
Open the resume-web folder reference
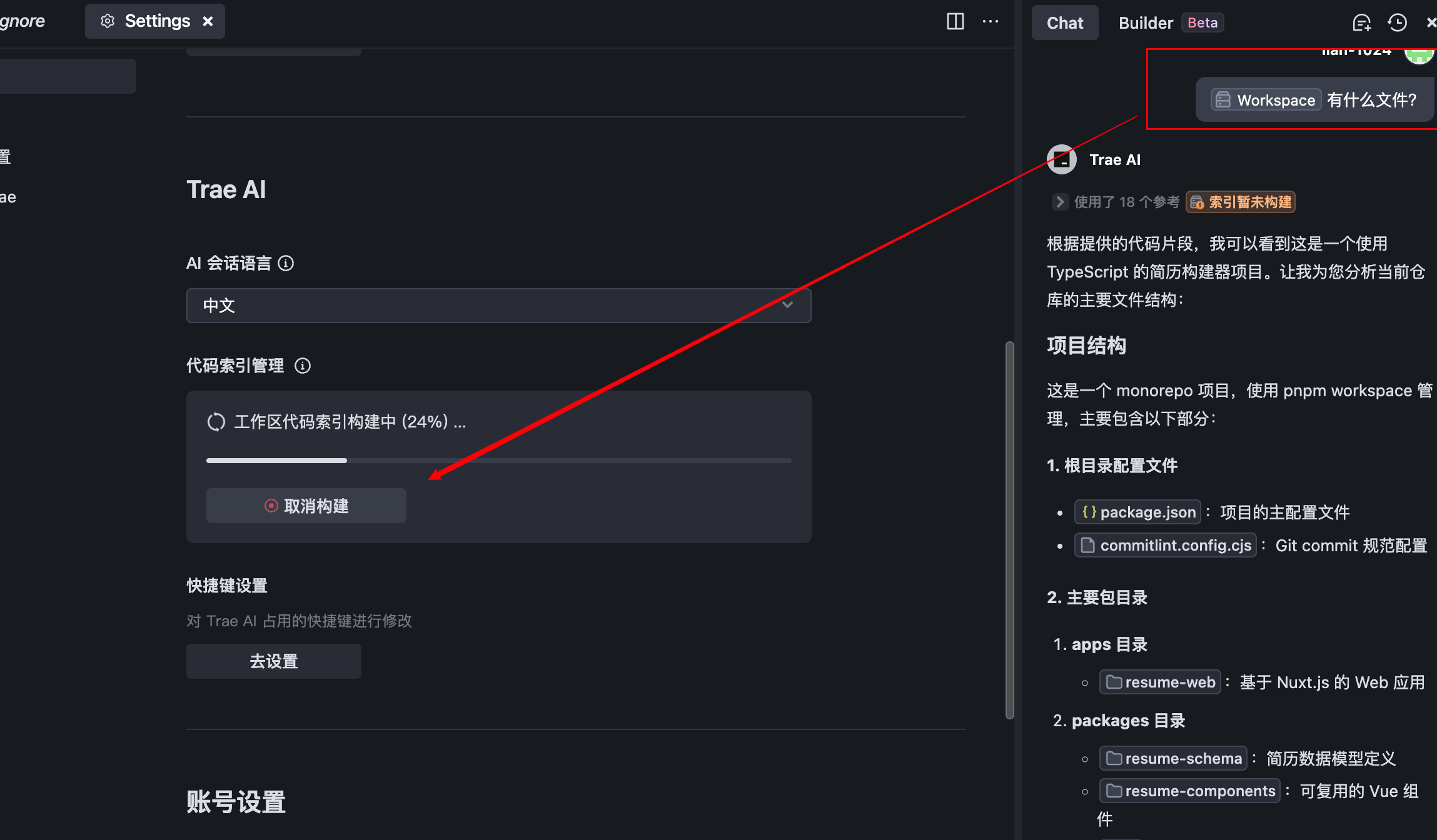point(1160,682)
